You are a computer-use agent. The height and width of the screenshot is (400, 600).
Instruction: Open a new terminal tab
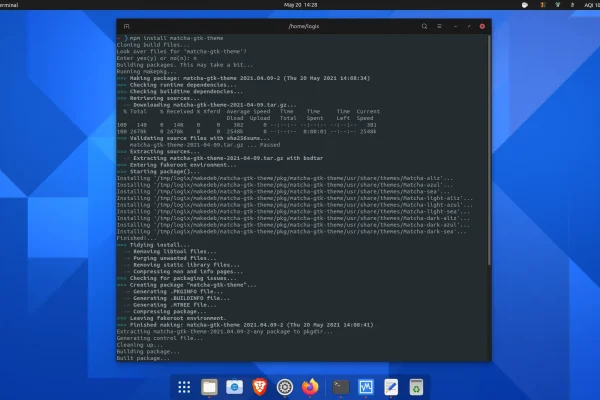[127, 26]
